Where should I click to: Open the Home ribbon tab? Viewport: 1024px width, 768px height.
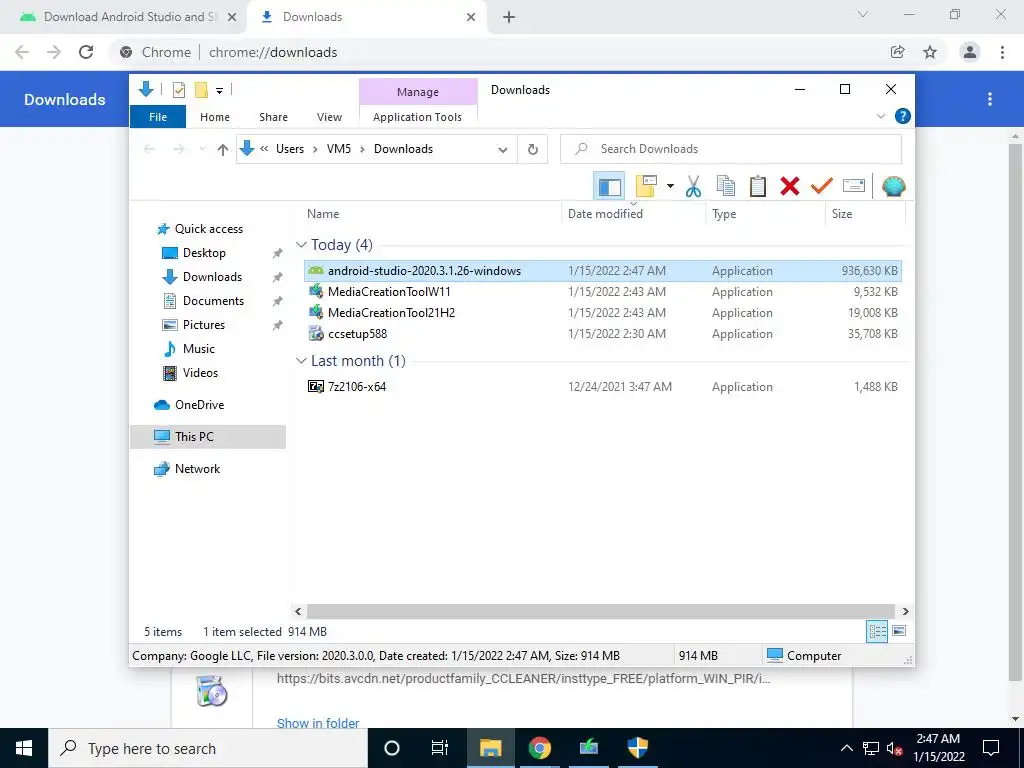pos(215,117)
